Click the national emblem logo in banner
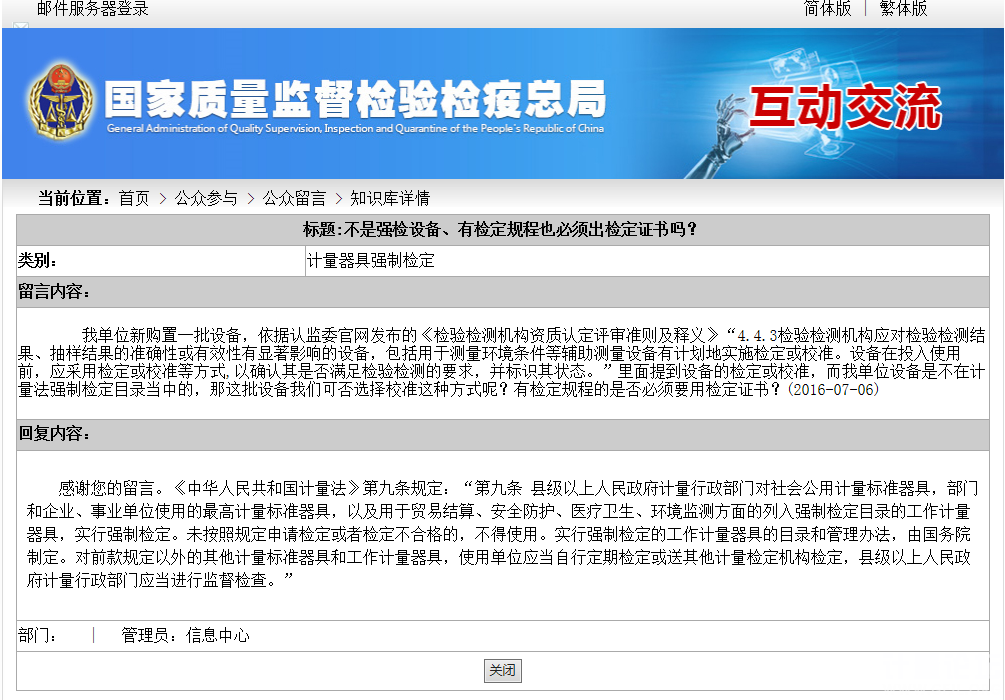Viewport: 1005px width, 700px height. tap(62, 103)
